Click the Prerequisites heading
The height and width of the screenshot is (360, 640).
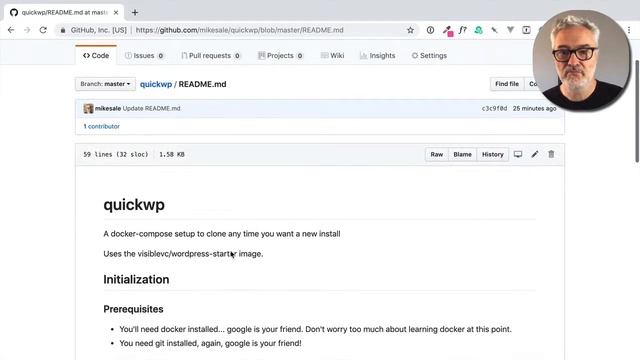coord(133,309)
